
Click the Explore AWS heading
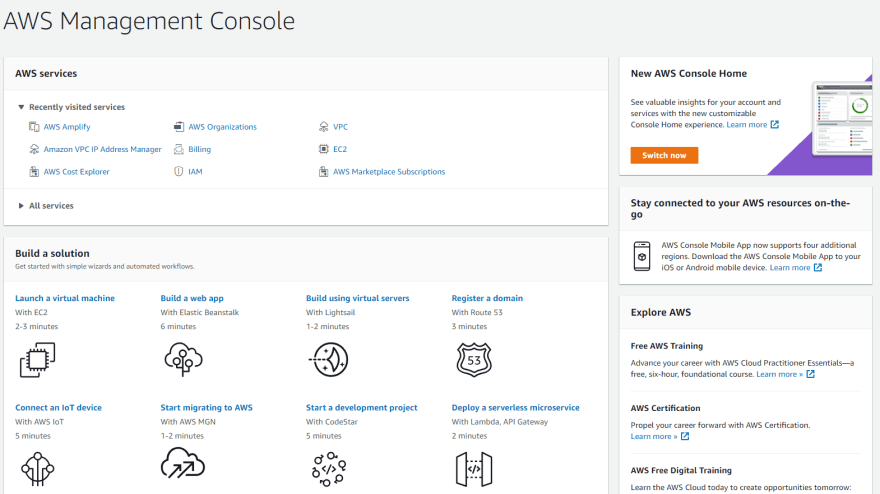[661, 312]
